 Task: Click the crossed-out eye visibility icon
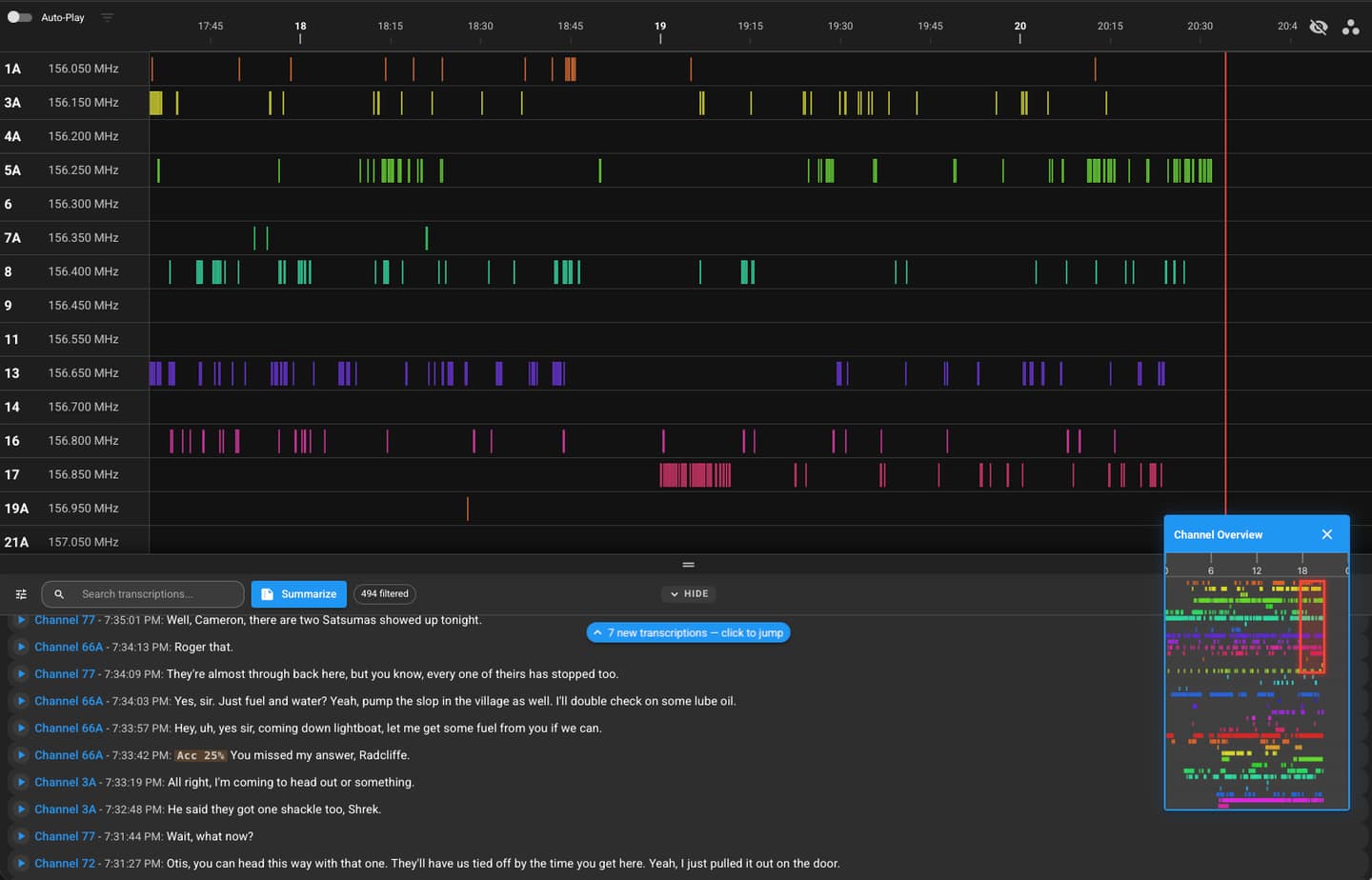click(1319, 27)
